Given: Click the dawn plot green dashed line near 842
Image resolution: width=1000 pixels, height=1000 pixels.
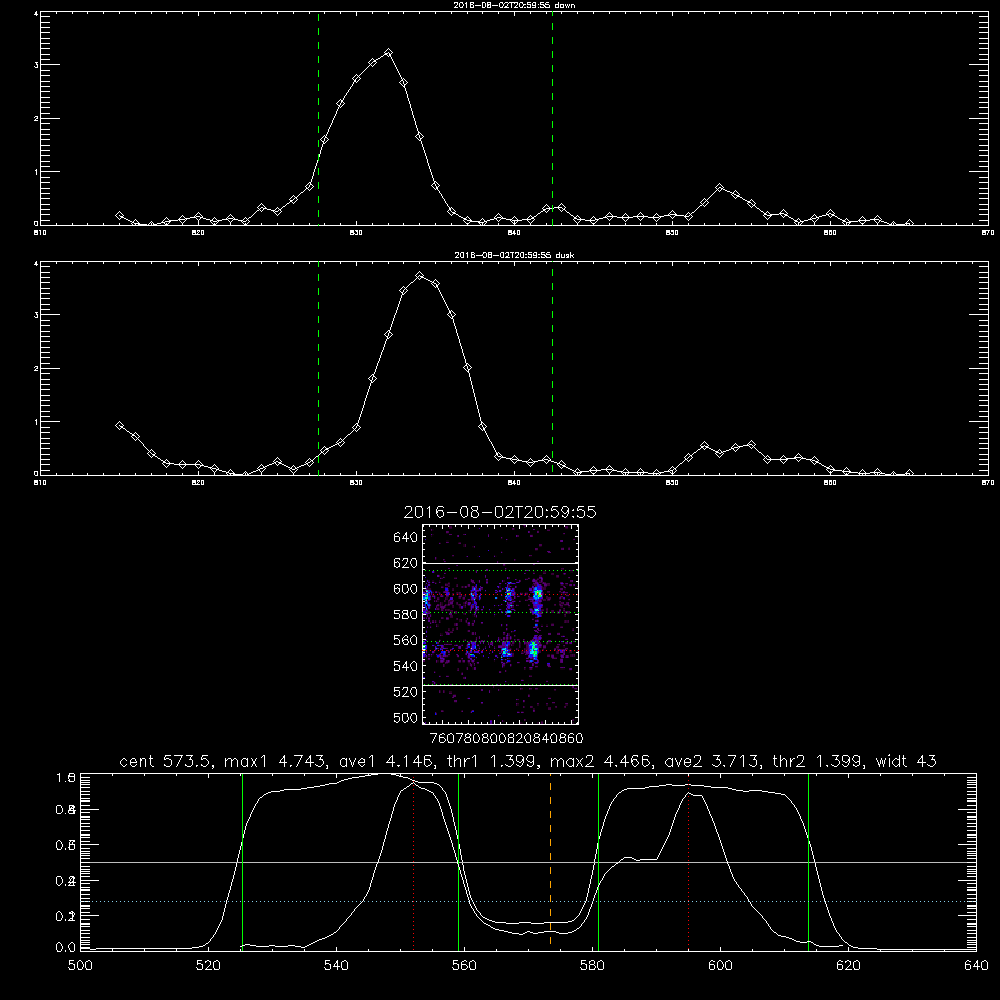Looking at the screenshot, I should tap(552, 118).
